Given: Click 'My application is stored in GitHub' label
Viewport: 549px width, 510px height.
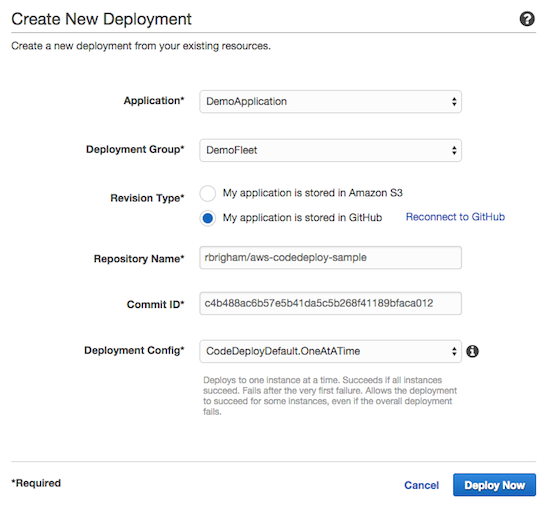Looking at the screenshot, I should pos(302,218).
